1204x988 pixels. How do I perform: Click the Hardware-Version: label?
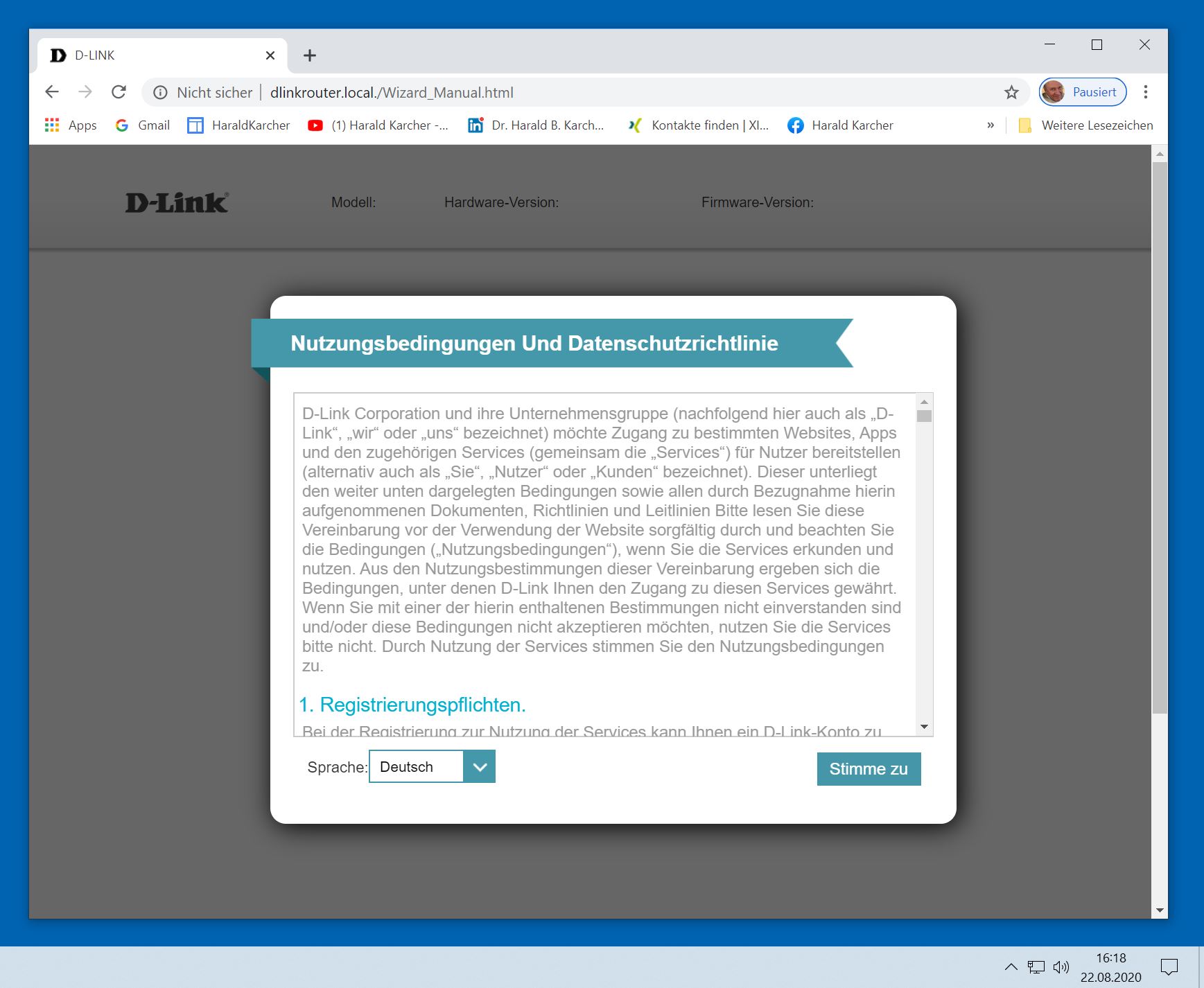click(x=501, y=202)
